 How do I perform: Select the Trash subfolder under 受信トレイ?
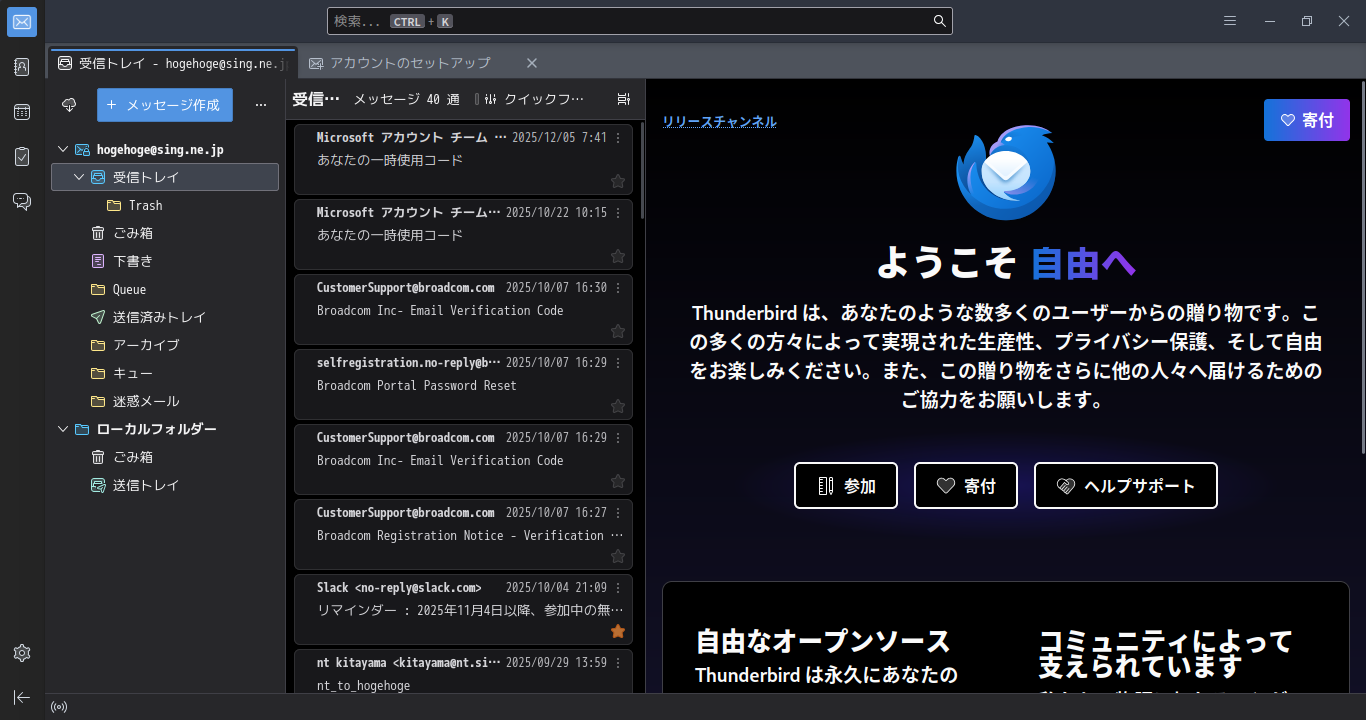pos(165,205)
